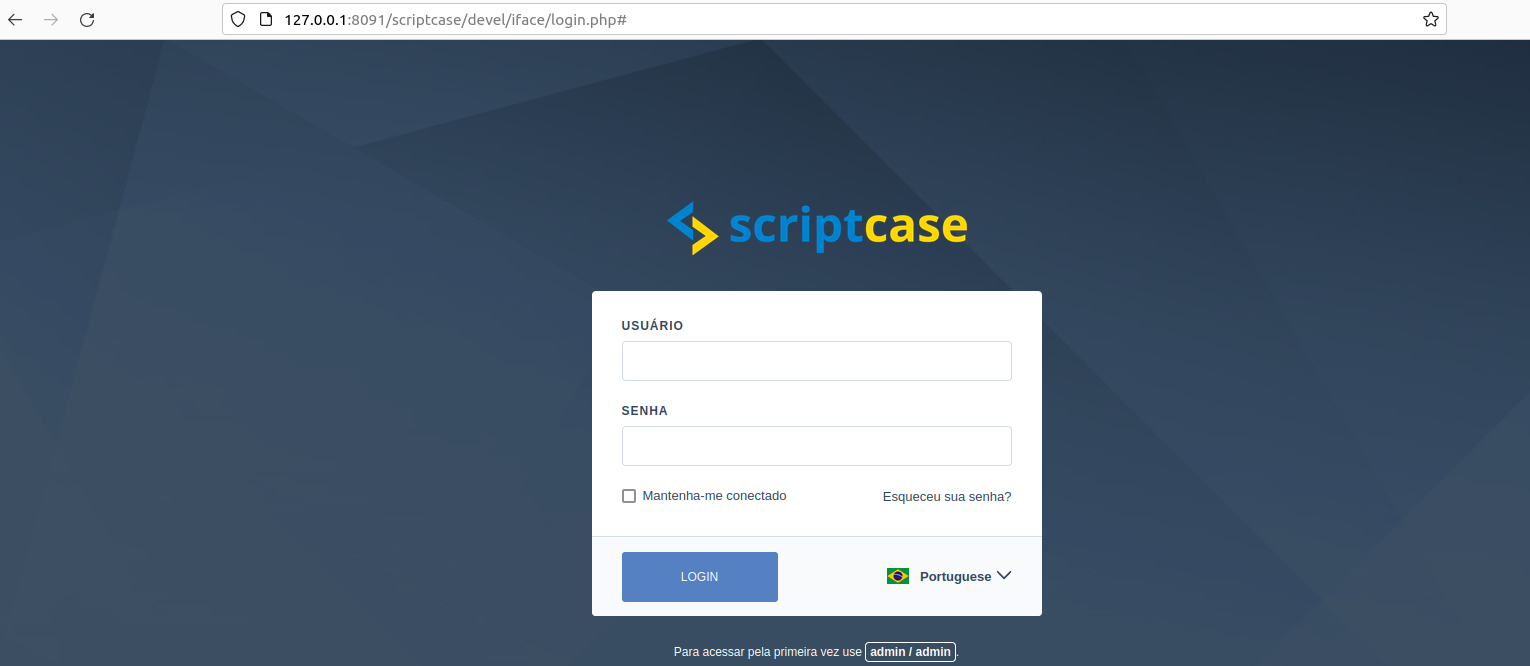The image size is (1530, 666).
Task: Click the USUÁRIO label text
Action: point(652,326)
